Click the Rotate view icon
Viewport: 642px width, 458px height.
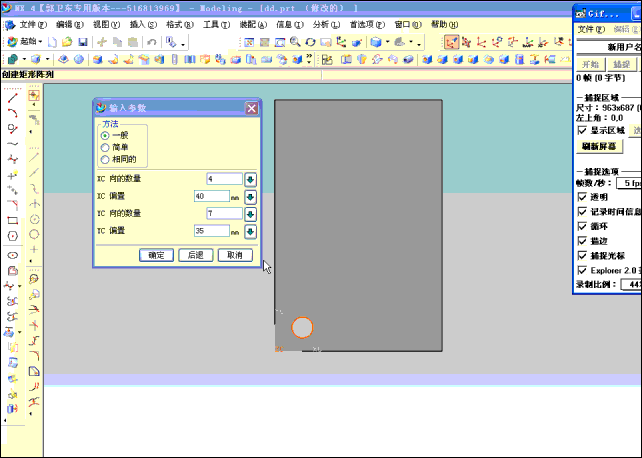click(310, 42)
